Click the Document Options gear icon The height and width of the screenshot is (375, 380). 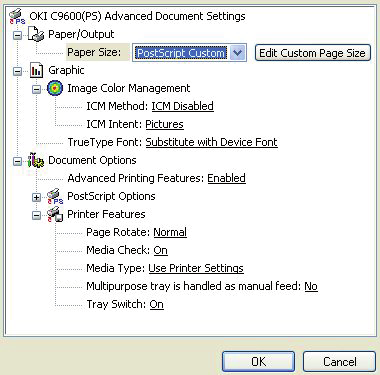click(x=36, y=160)
